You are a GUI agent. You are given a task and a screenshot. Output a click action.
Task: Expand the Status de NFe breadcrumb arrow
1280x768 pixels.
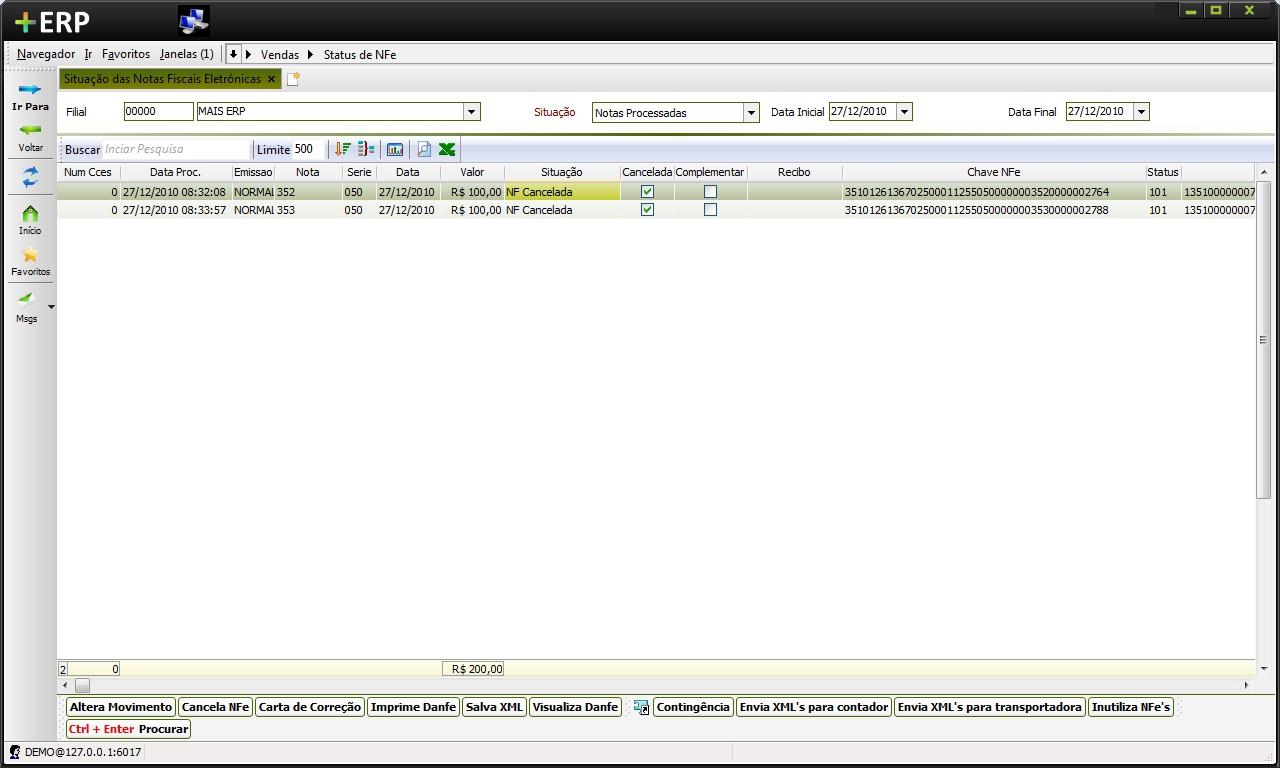pyautogui.click(x=311, y=54)
